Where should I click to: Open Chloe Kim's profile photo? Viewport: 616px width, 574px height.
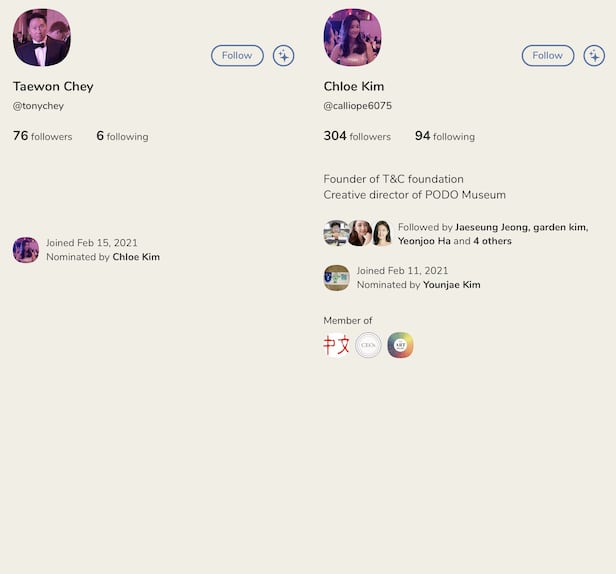coord(352,38)
